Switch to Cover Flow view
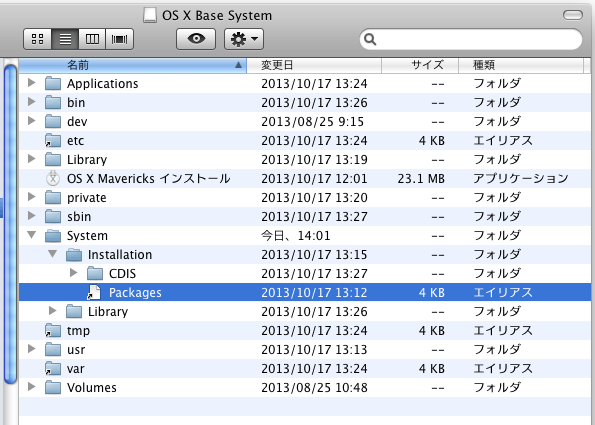This screenshot has width=595, height=425. (120, 39)
